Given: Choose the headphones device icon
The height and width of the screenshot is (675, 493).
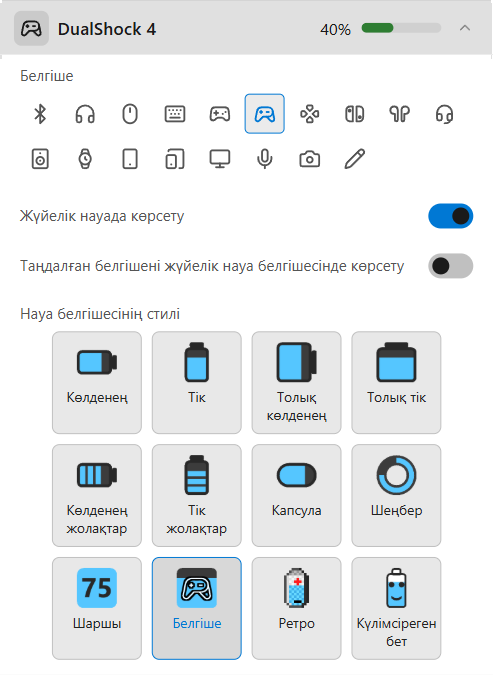Looking at the screenshot, I should click(x=85, y=114).
